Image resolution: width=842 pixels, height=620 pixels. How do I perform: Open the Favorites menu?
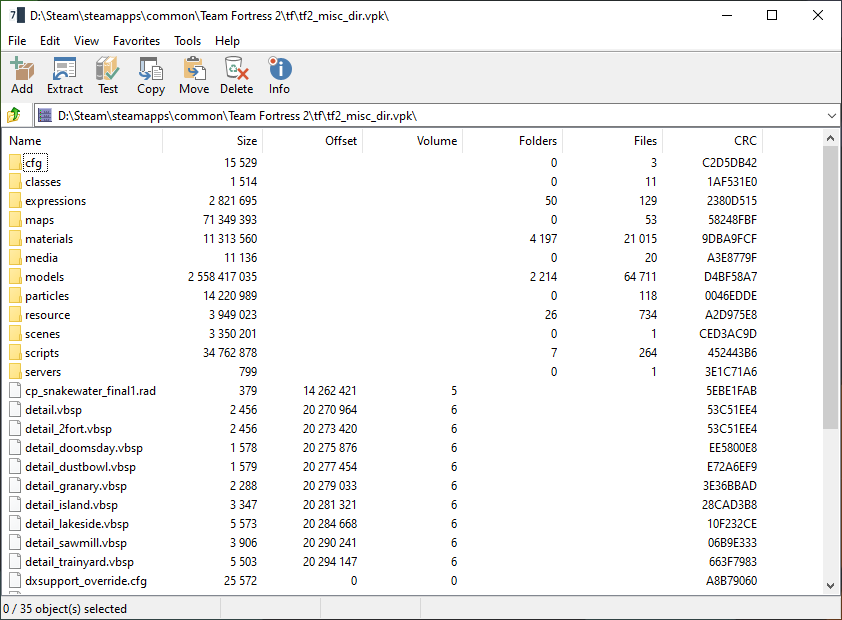click(136, 41)
